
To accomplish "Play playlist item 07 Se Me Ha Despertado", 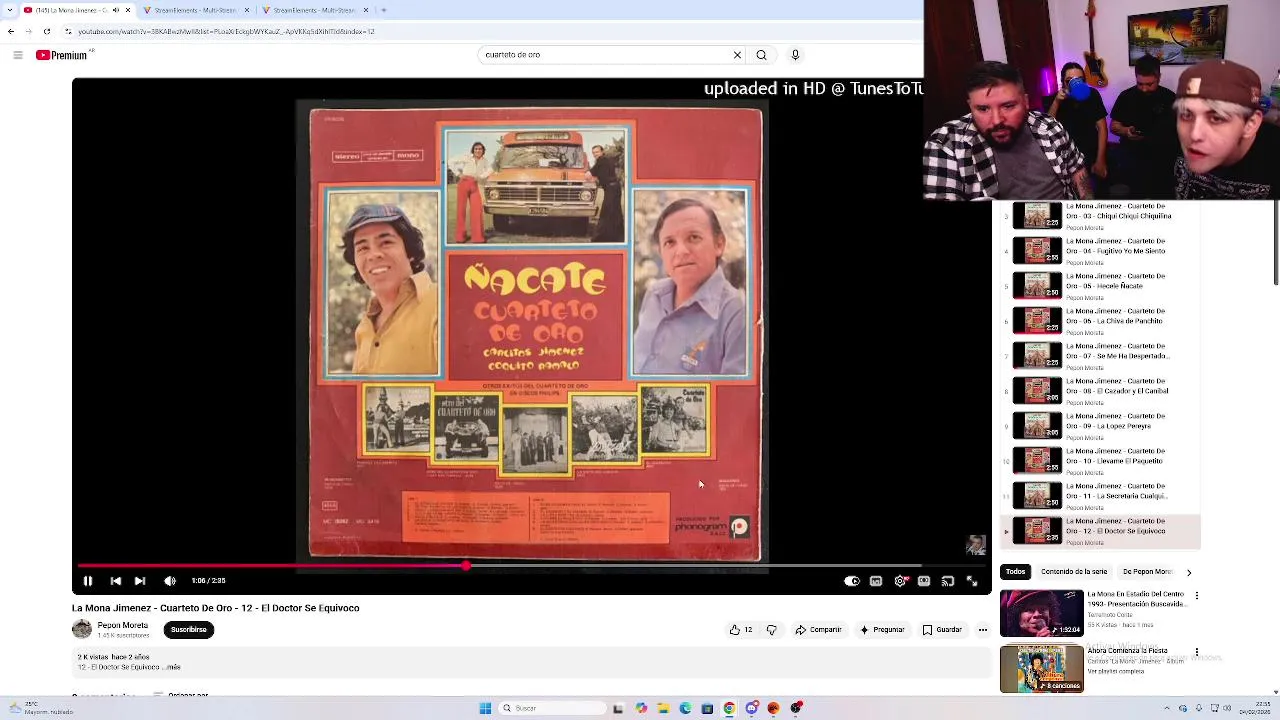I will (1100, 356).
